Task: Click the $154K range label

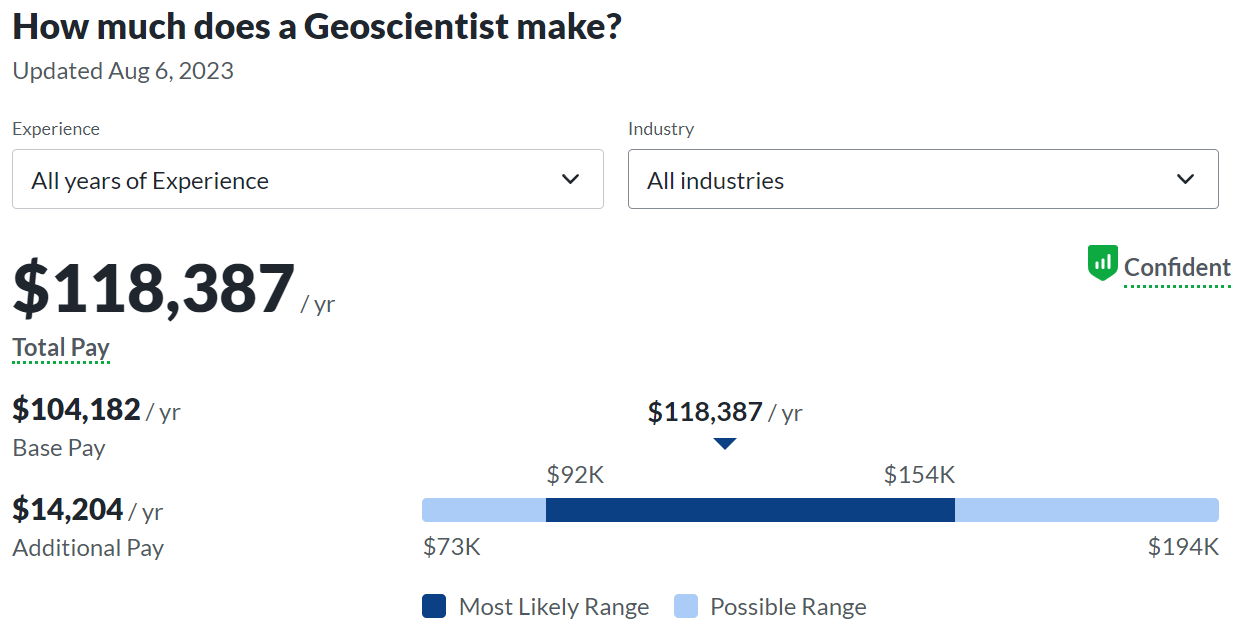Action: click(919, 475)
